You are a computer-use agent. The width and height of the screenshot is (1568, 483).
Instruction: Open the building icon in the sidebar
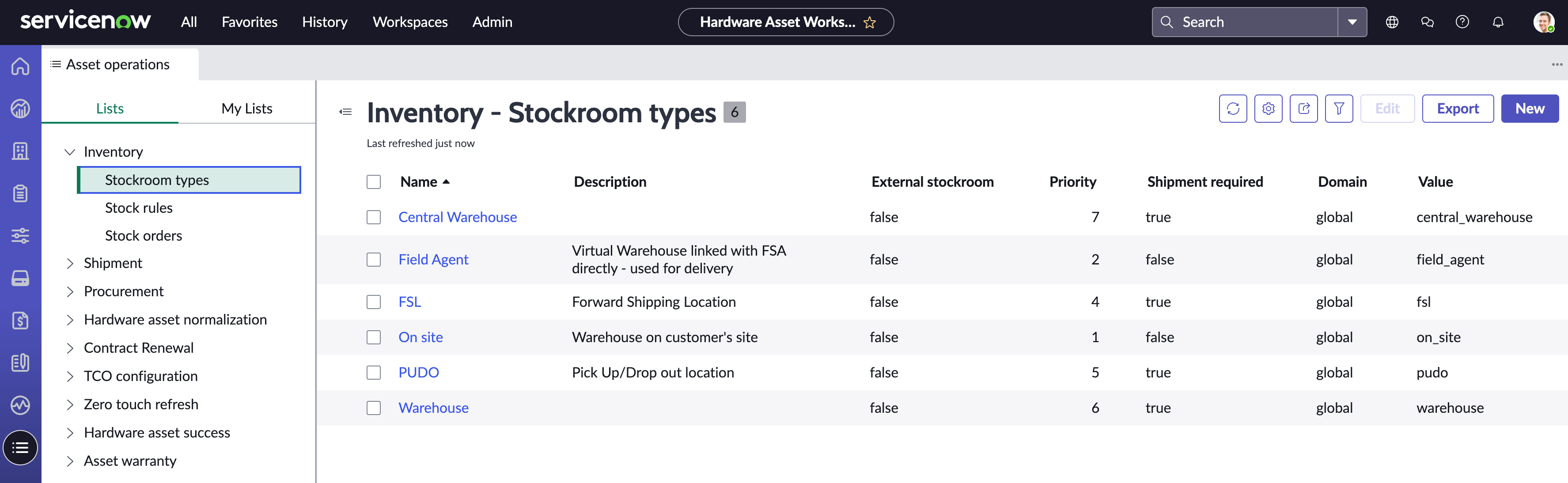(x=20, y=151)
